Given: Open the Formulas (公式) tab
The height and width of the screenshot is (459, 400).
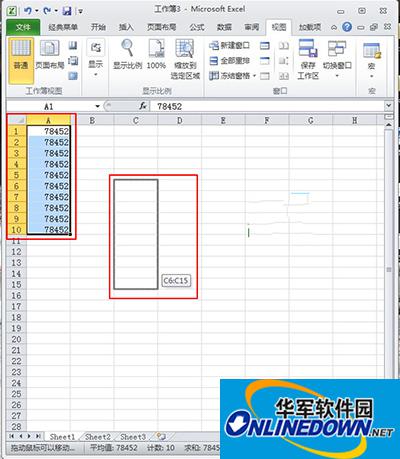Looking at the screenshot, I should click(x=197, y=27).
